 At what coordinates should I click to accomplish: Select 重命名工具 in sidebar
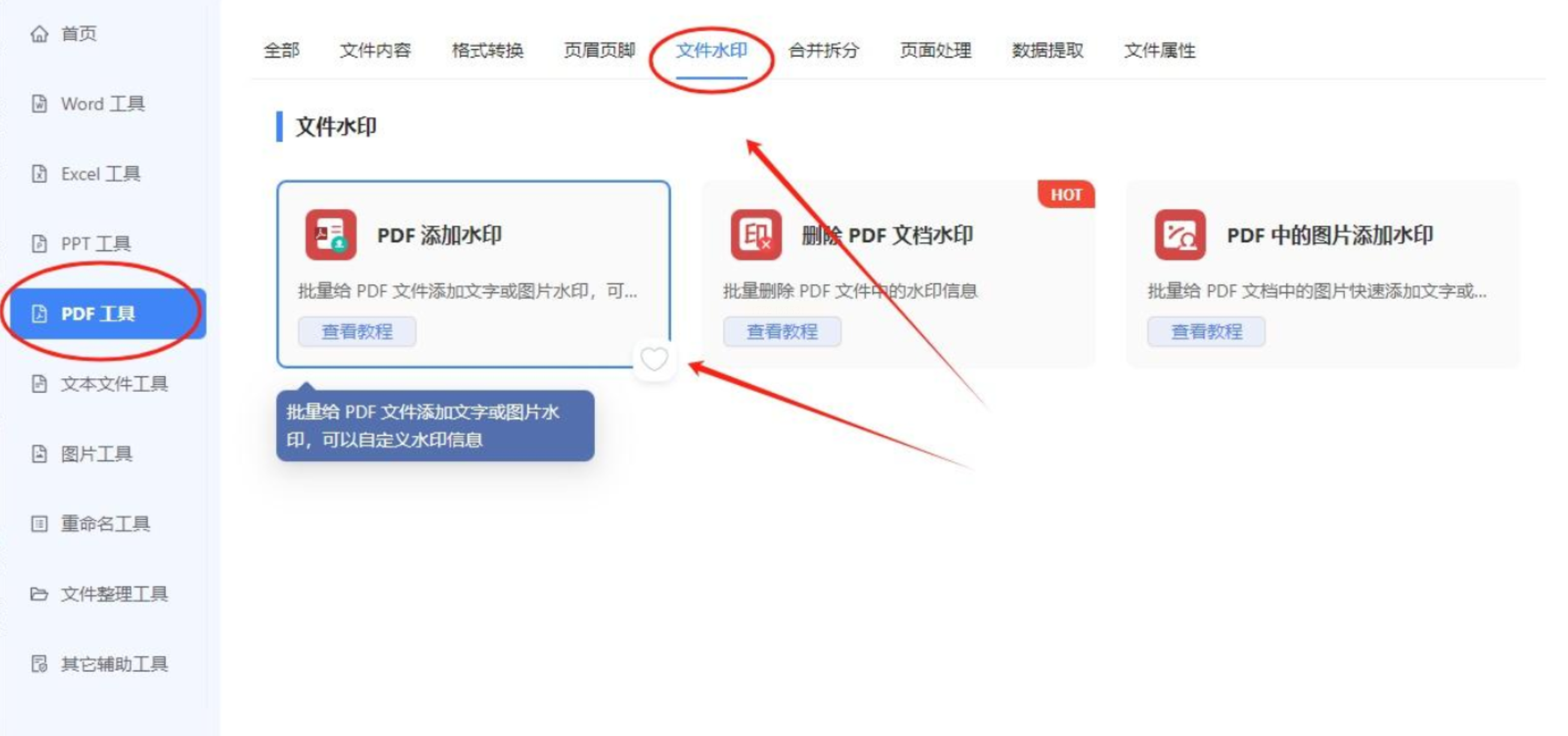105,524
